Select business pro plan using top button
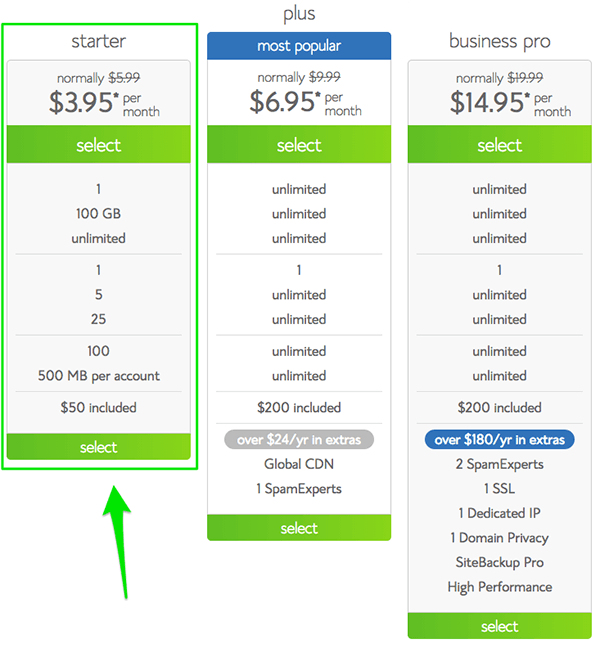The width and height of the screenshot is (600, 648). [x=499, y=145]
